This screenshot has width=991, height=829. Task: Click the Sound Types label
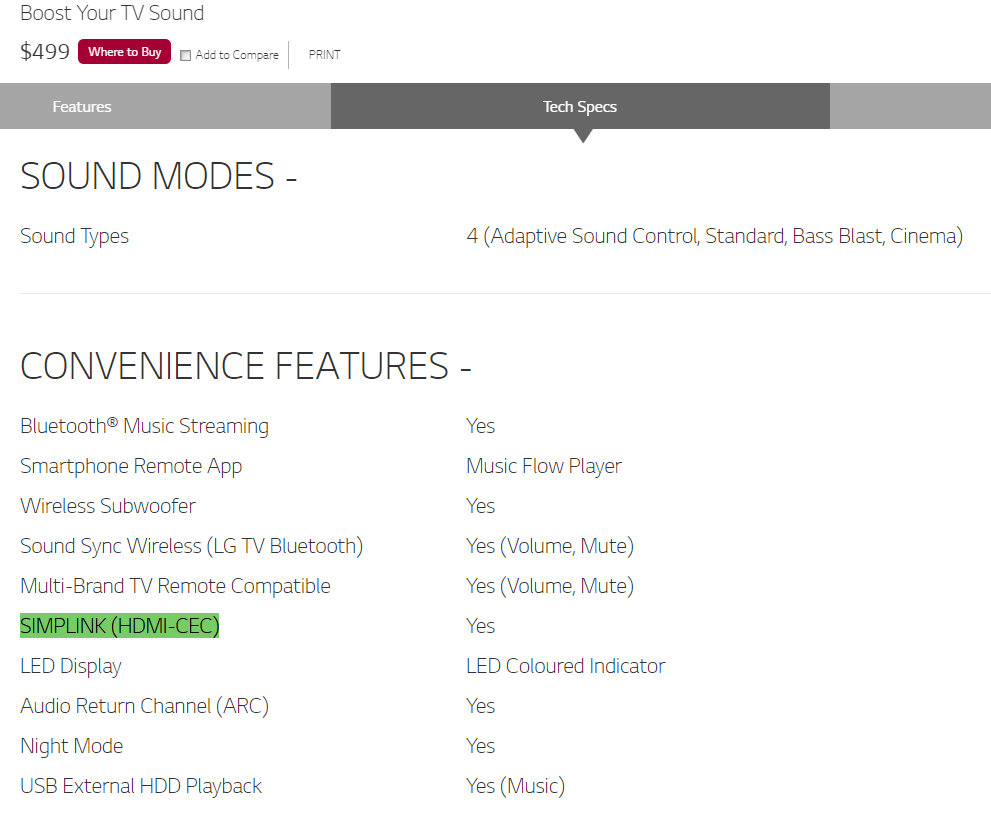point(74,237)
